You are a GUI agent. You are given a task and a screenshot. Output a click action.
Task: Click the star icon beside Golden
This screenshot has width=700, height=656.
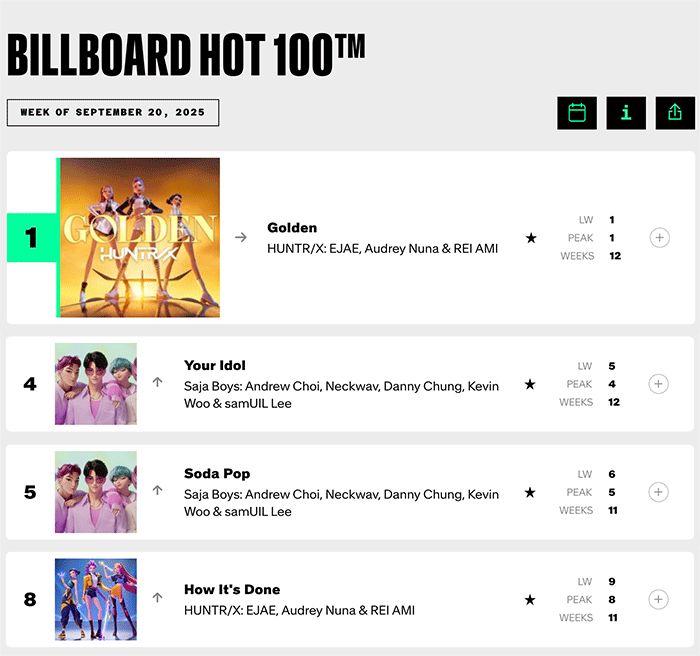pos(531,238)
